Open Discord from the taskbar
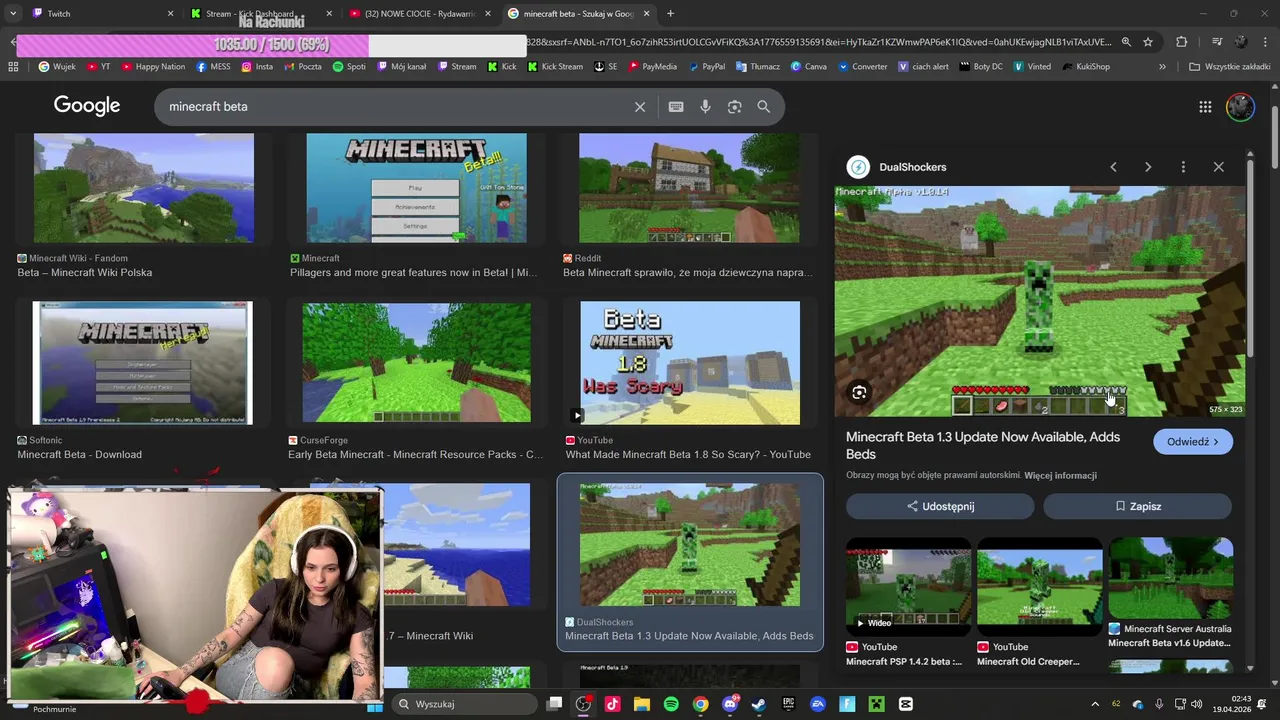This screenshot has width=1280, height=720. point(730,705)
